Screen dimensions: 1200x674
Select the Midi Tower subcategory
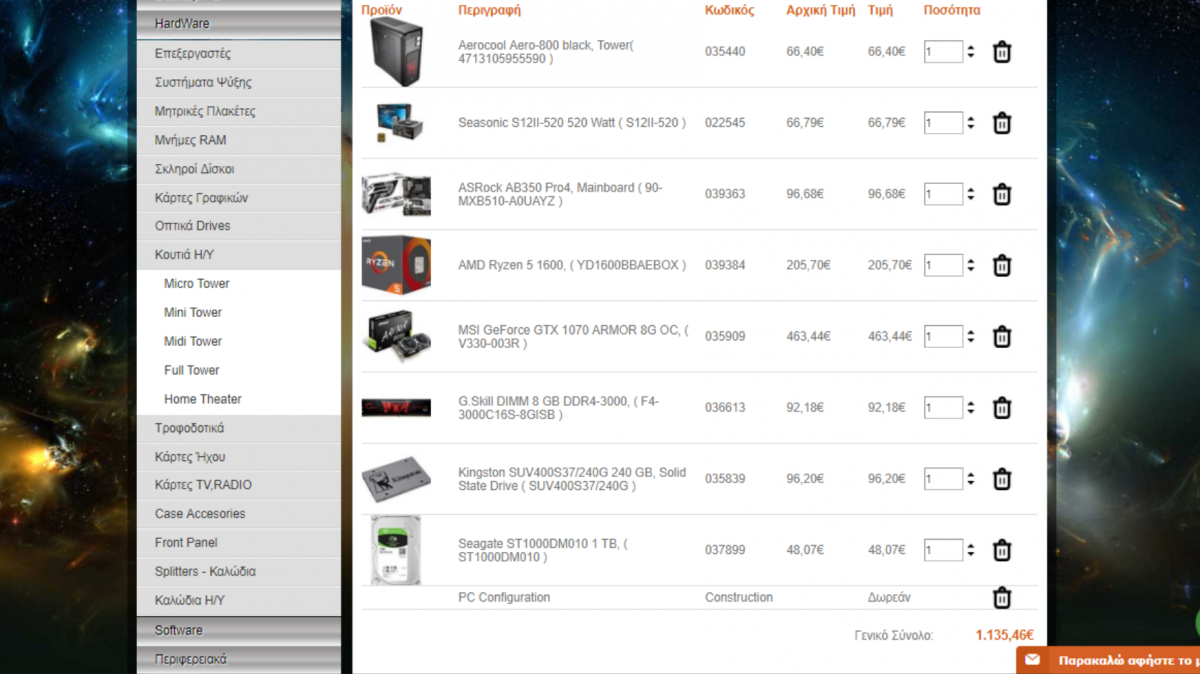pyautogui.click(x=193, y=341)
